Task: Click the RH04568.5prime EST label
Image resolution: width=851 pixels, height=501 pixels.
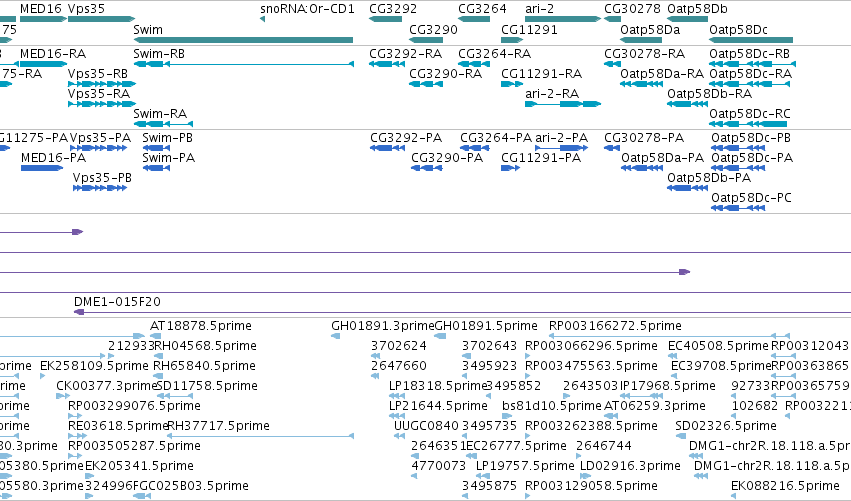Action: click(x=206, y=346)
